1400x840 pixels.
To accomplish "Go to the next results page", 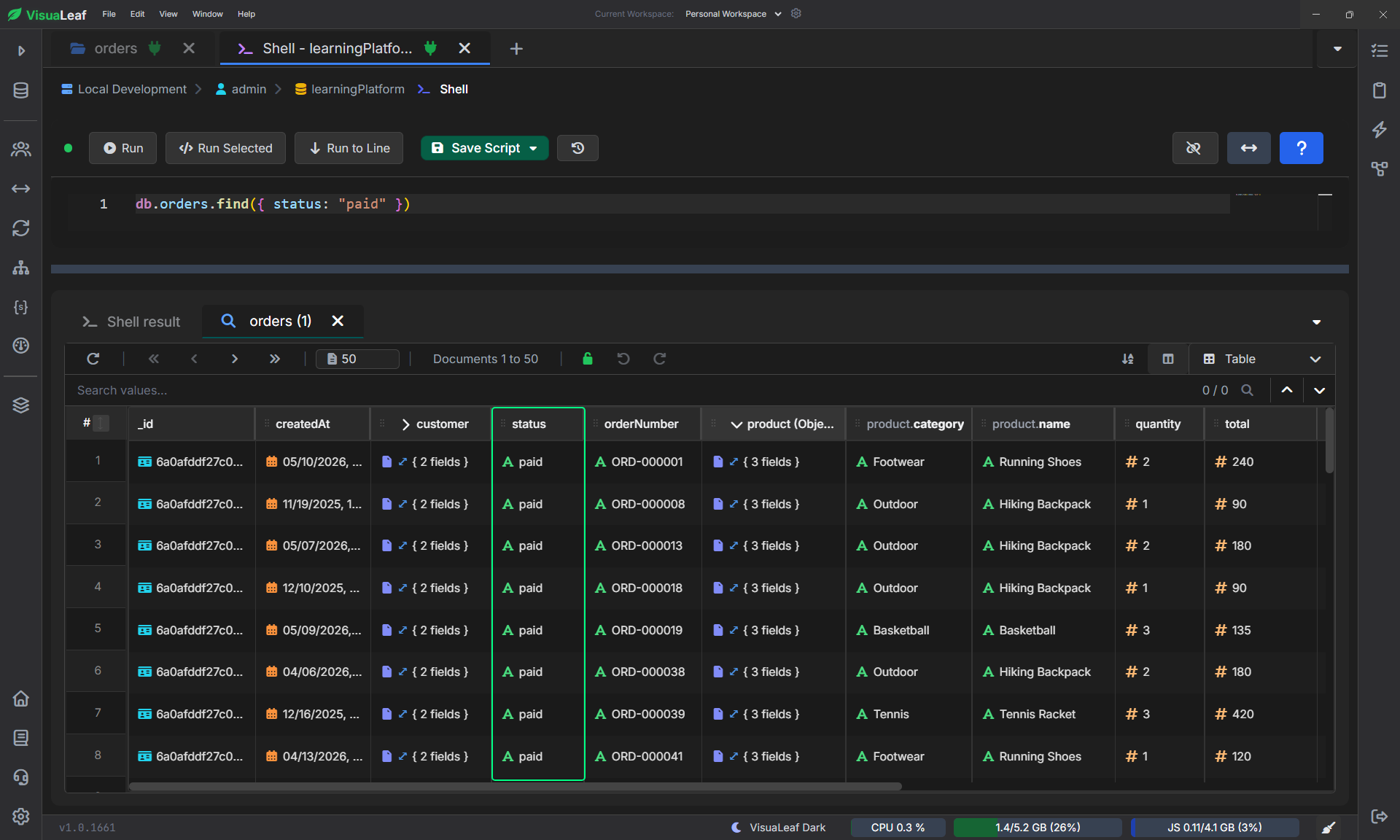I will 234,359.
